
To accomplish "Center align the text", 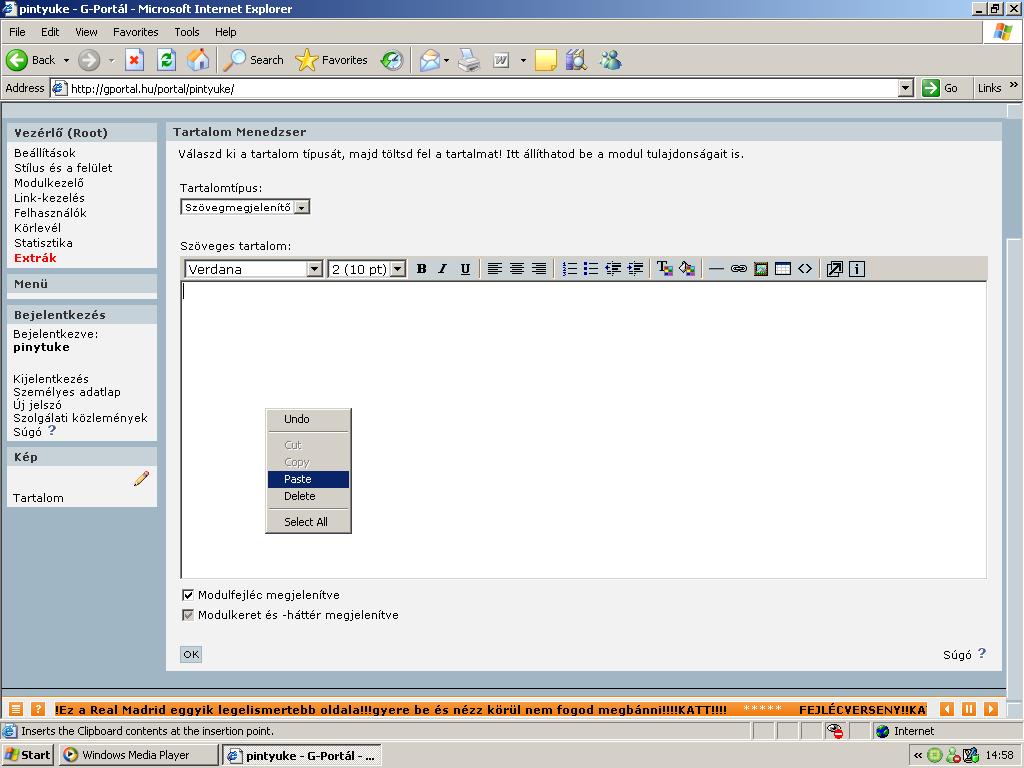I will pyautogui.click(x=517, y=269).
